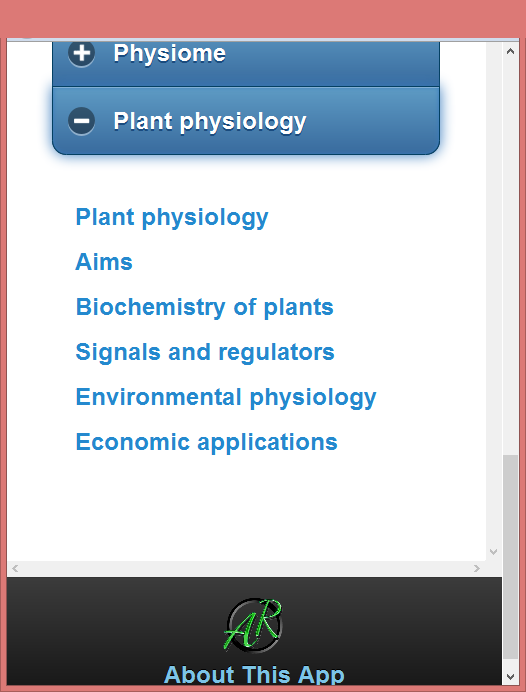The height and width of the screenshot is (692, 526).
Task: Click the outer vertical scrollbar thumb
Action: [x=511, y=557]
